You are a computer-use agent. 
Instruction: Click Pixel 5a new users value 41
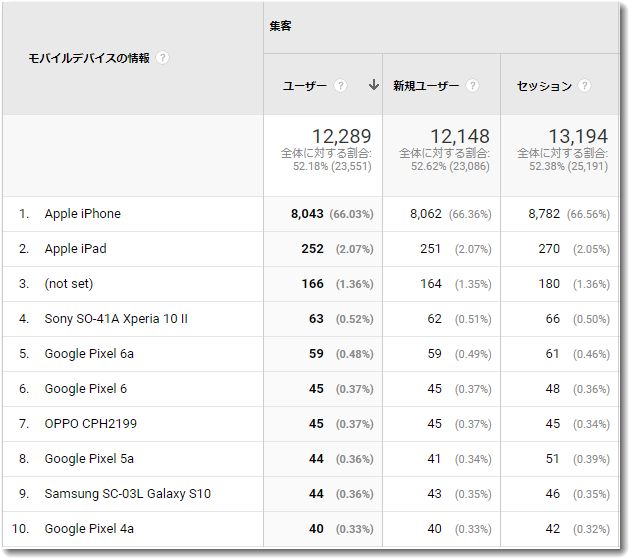434,459
